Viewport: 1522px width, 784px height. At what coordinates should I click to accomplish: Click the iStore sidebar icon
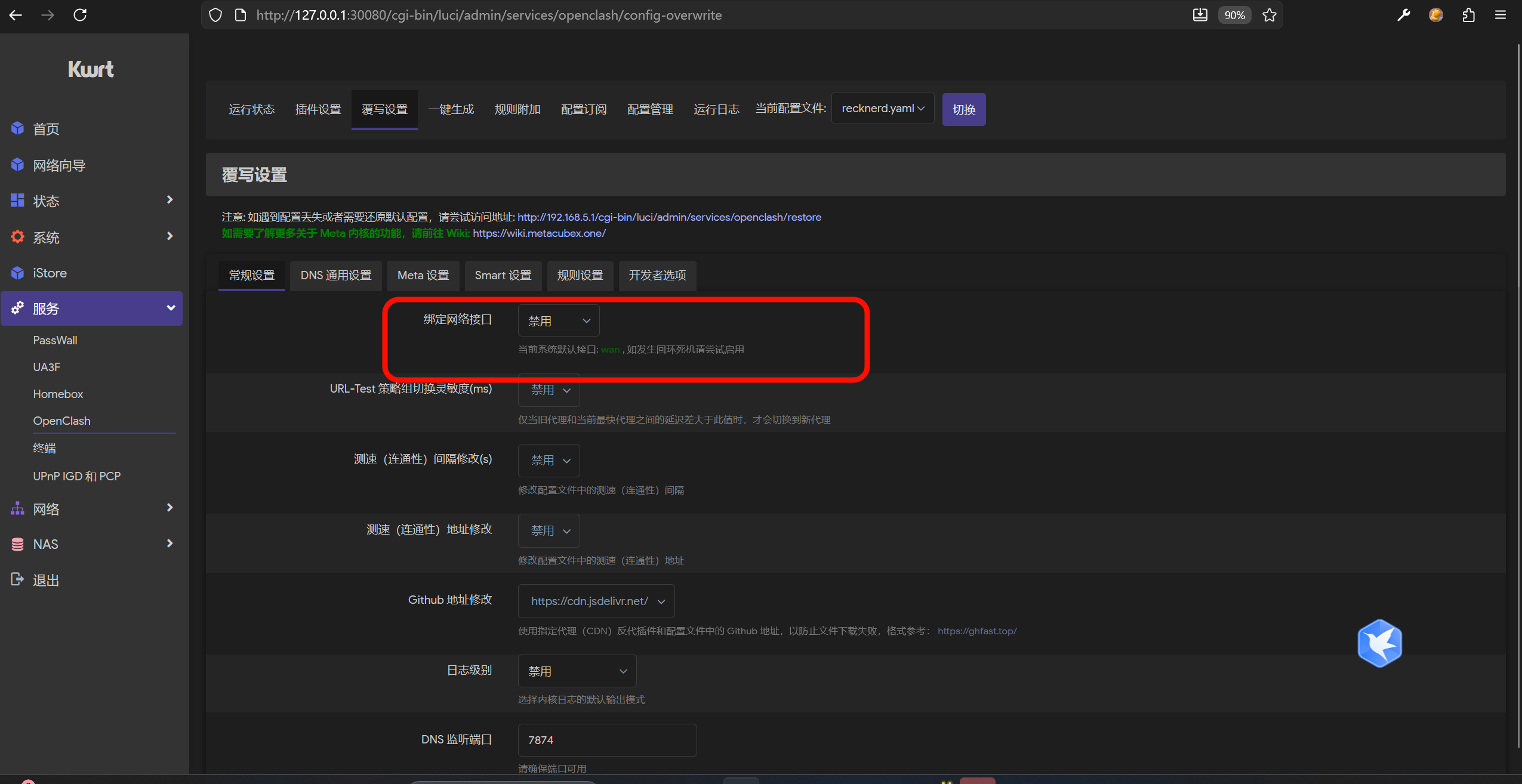(17, 273)
